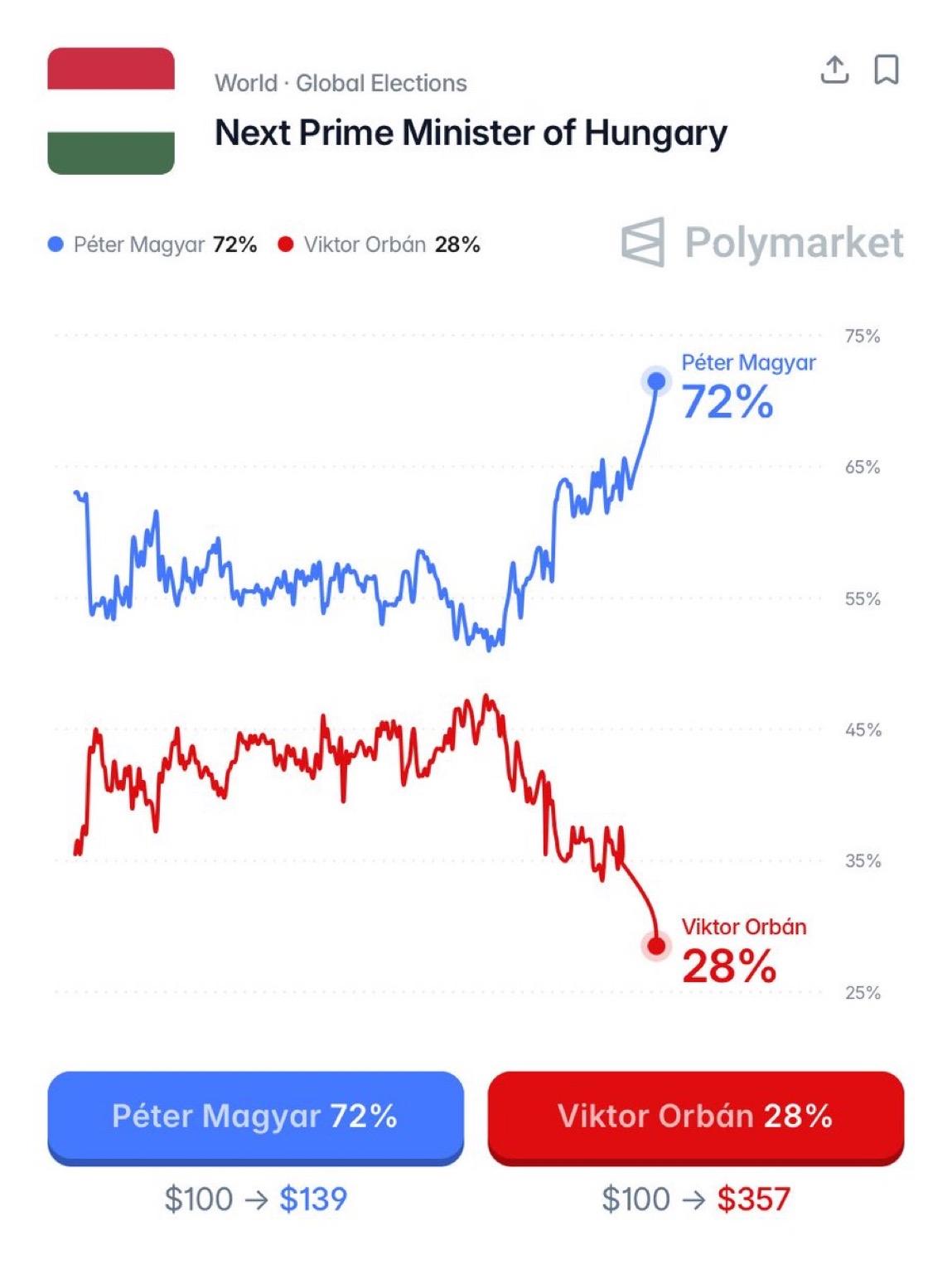The height and width of the screenshot is (1269, 952).
Task: Tap the share upload icon
Action: pyautogui.click(x=834, y=70)
